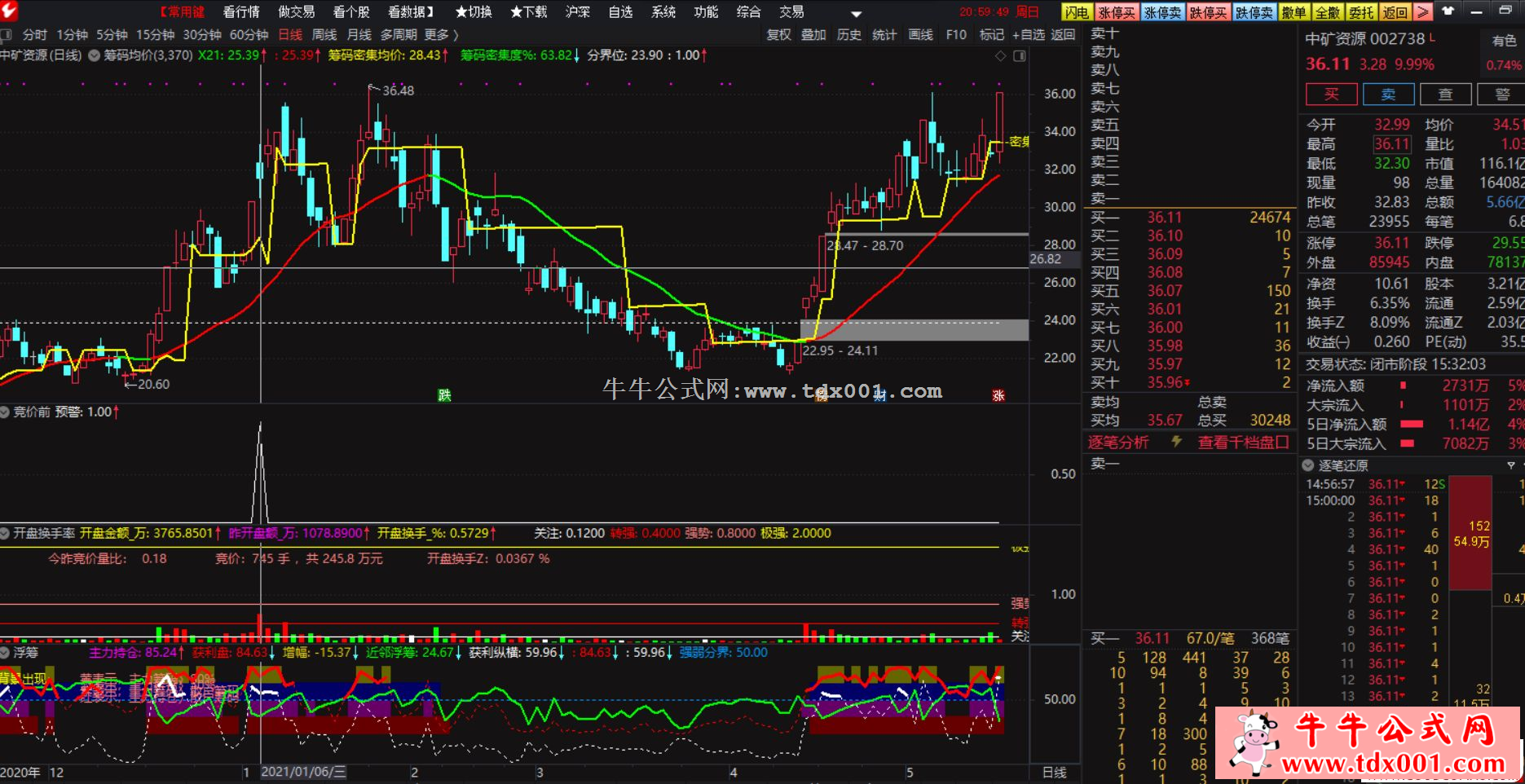The height and width of the screenshot is (784, 1525).
Task: Expand the 筹码均价 indicator dropdown circle
Action: pyautogui.click(x=95, y=55)
